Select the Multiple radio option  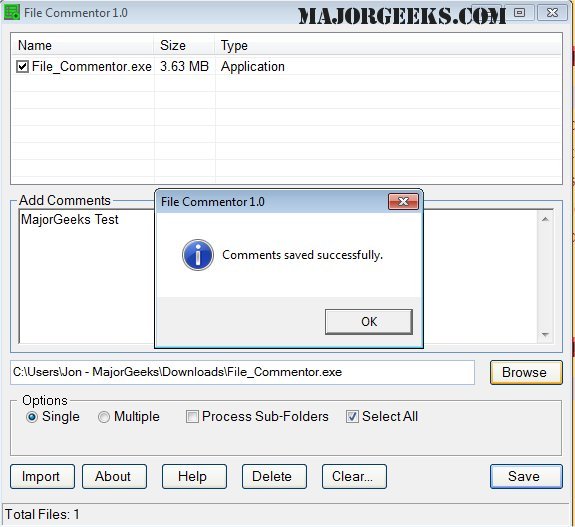click(104, 417)
